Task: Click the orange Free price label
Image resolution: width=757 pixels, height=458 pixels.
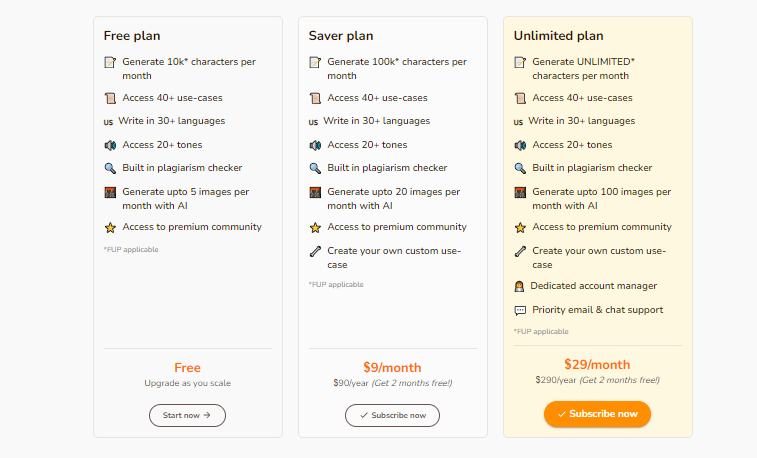Action: point(187,367)
